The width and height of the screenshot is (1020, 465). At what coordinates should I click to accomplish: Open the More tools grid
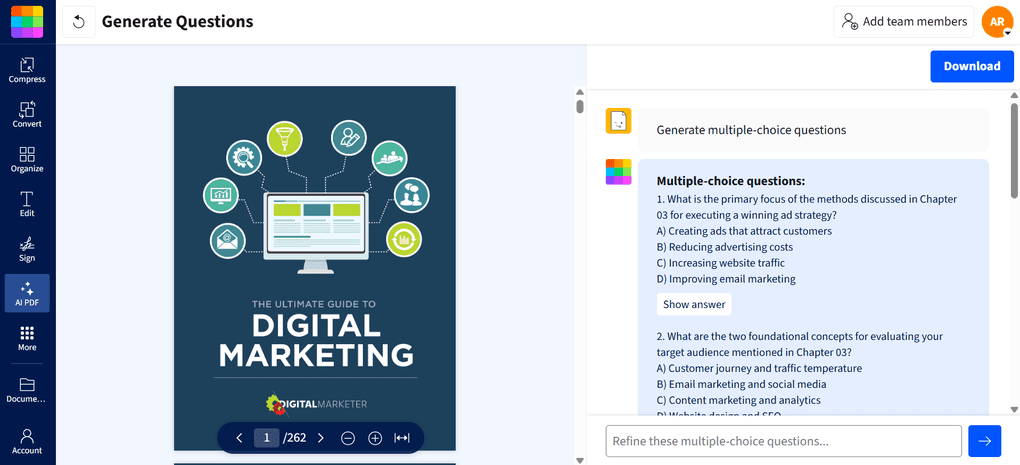[27, 339]
